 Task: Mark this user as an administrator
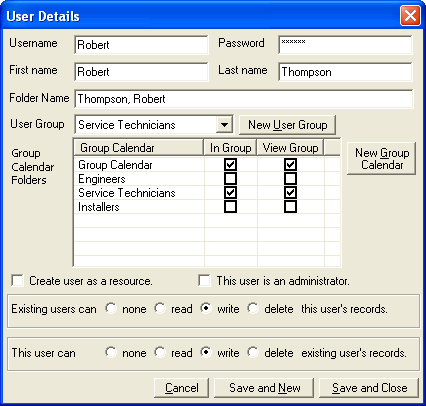pos(204,281)
